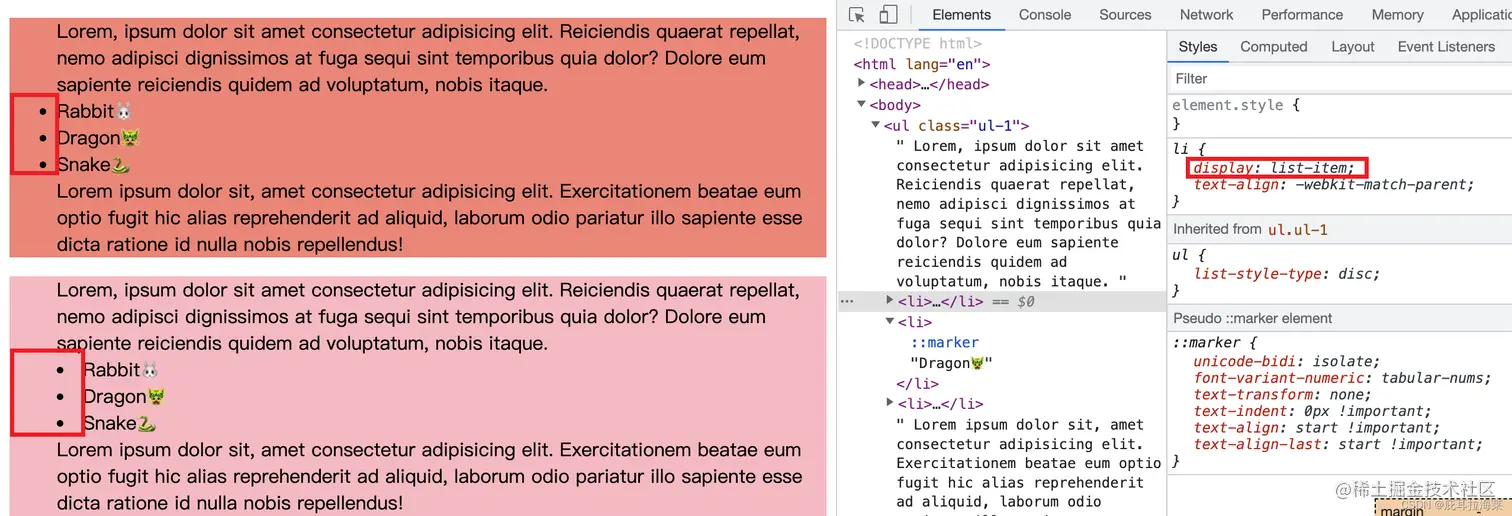
Task: Click the font-variant-numeric: tabular-nums declaration
Action: point(1342,378)
